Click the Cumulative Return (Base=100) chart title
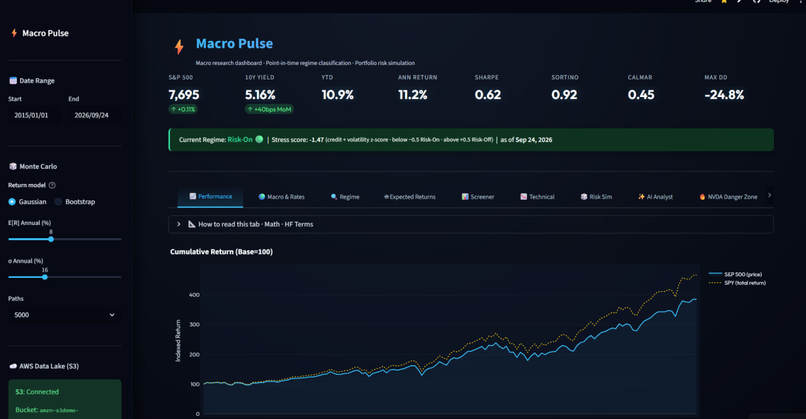Image resolution: width=806 pixels, height=419 pixels. 222,251
